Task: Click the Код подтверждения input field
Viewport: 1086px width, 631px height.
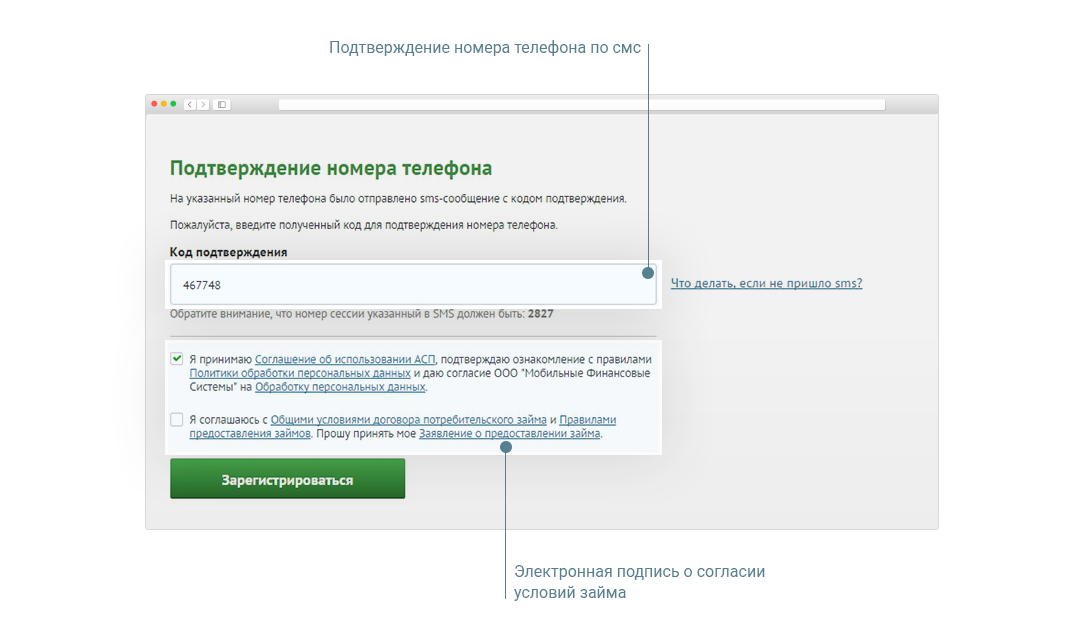Action: click(413, 285)
